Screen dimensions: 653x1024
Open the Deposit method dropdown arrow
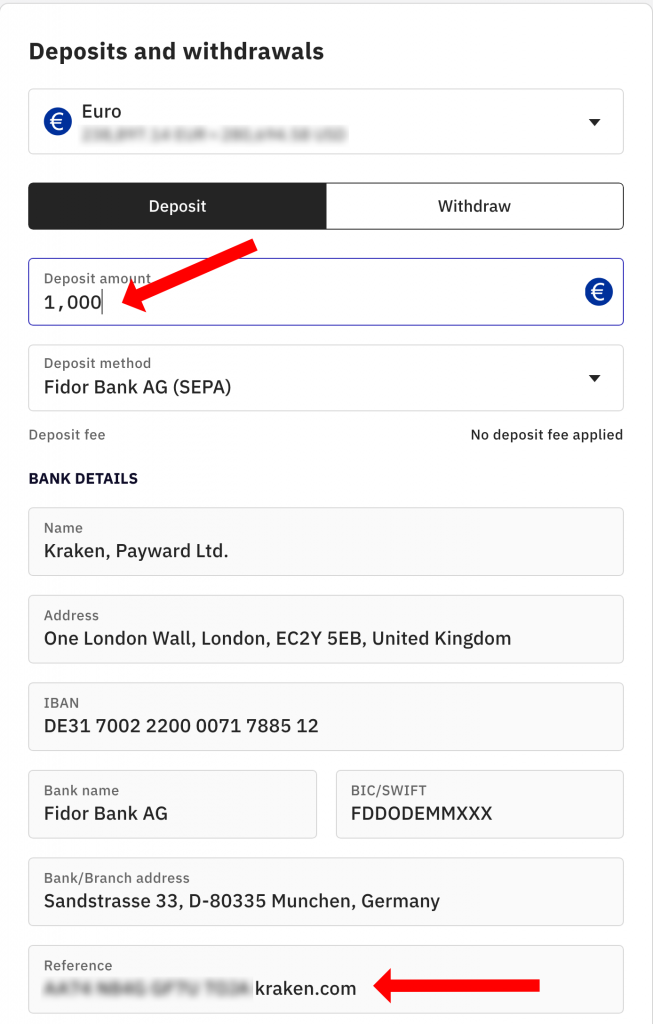(x=594, y=378)
